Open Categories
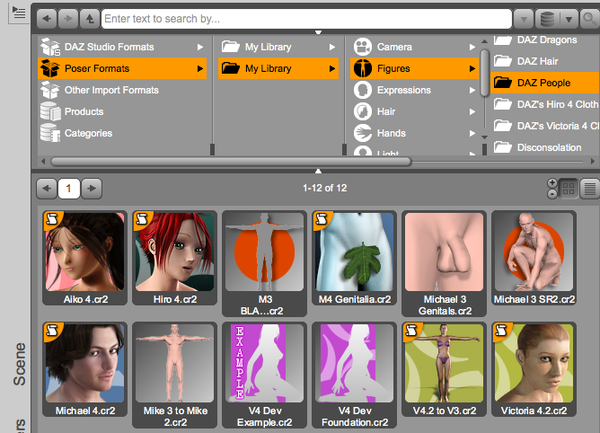 pyautogui.click(x=122, y=133)
